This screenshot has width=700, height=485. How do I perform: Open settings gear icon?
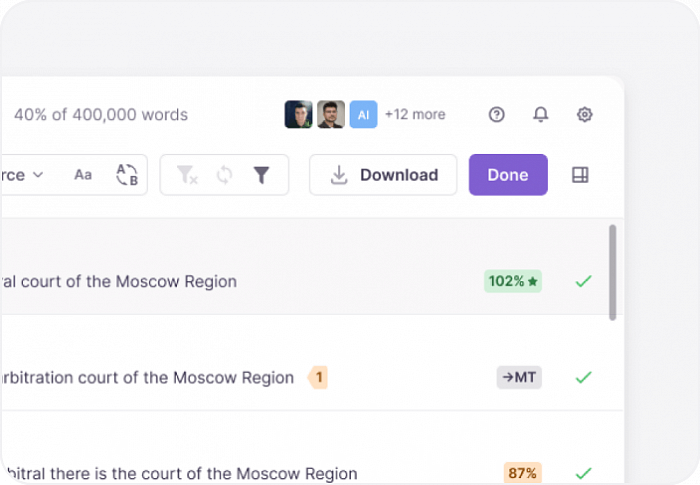click(x=585, y=115)
